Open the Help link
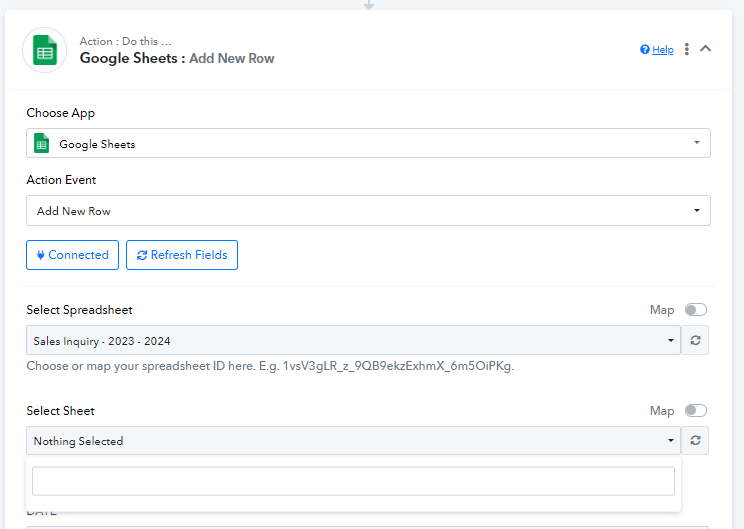The image size is (744, 529). [662, 49]
